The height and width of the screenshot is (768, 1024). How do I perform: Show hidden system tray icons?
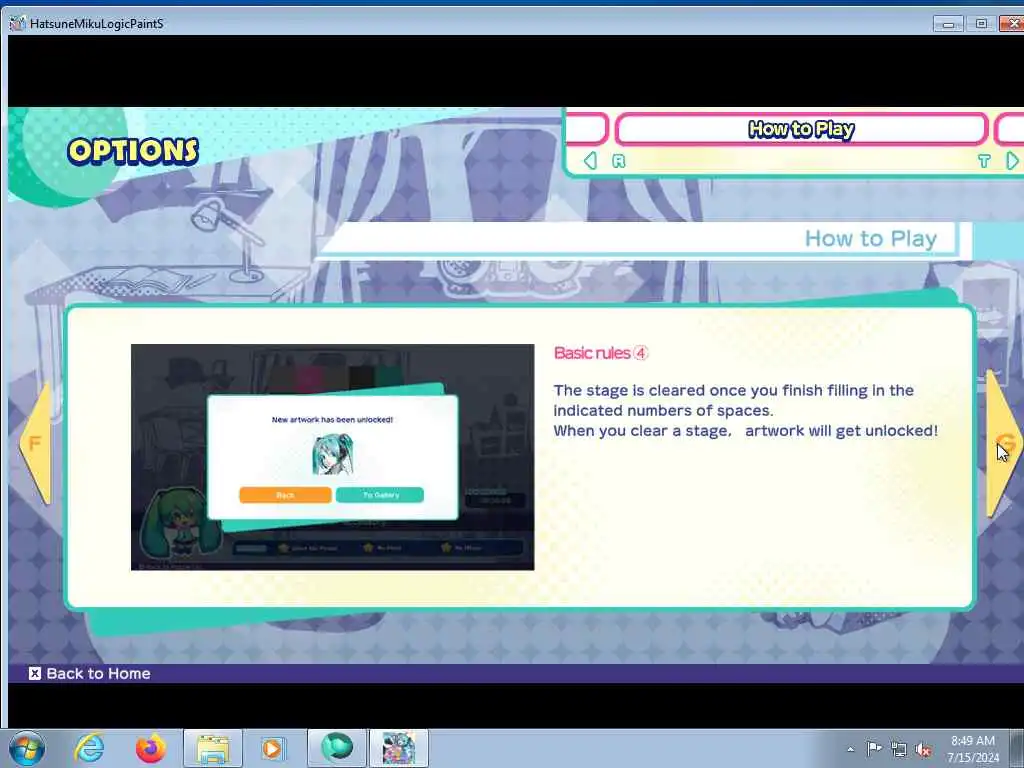pyautogui.click(x=850, y=749)
